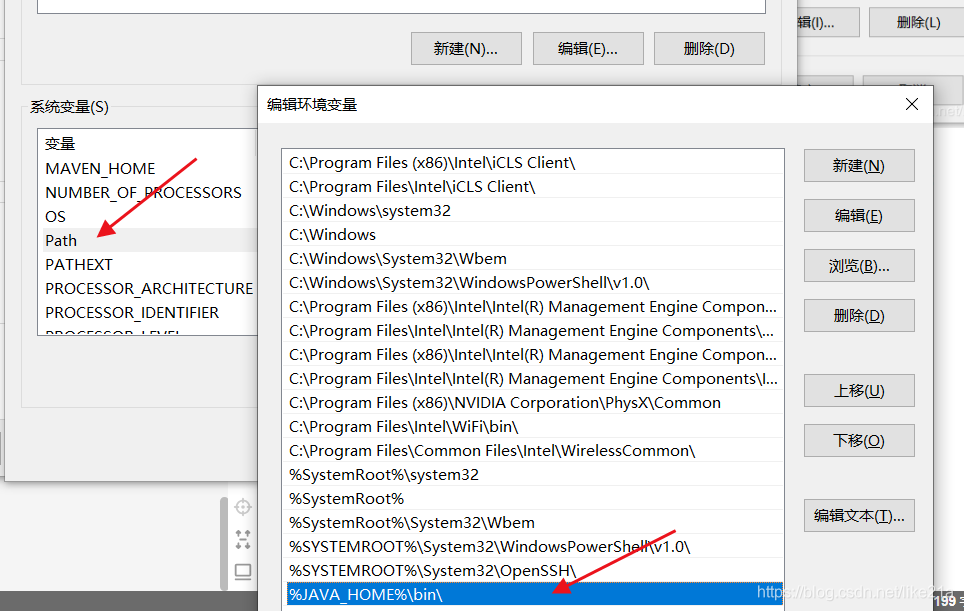Click 删除(D) in the user variables section
The image size is (964, 611).
tap(709, 49)
